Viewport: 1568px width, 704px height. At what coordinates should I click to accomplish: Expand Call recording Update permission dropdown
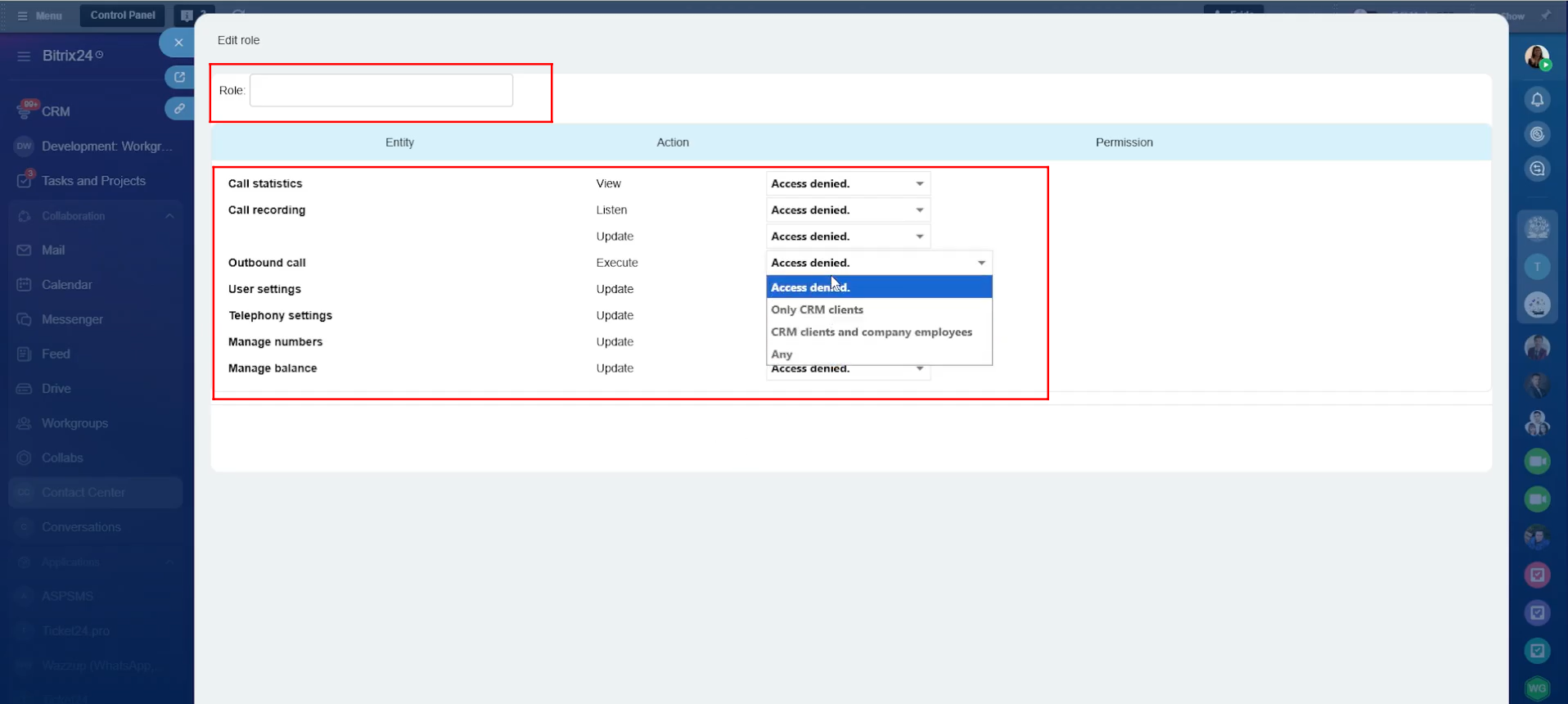[847, 237]
